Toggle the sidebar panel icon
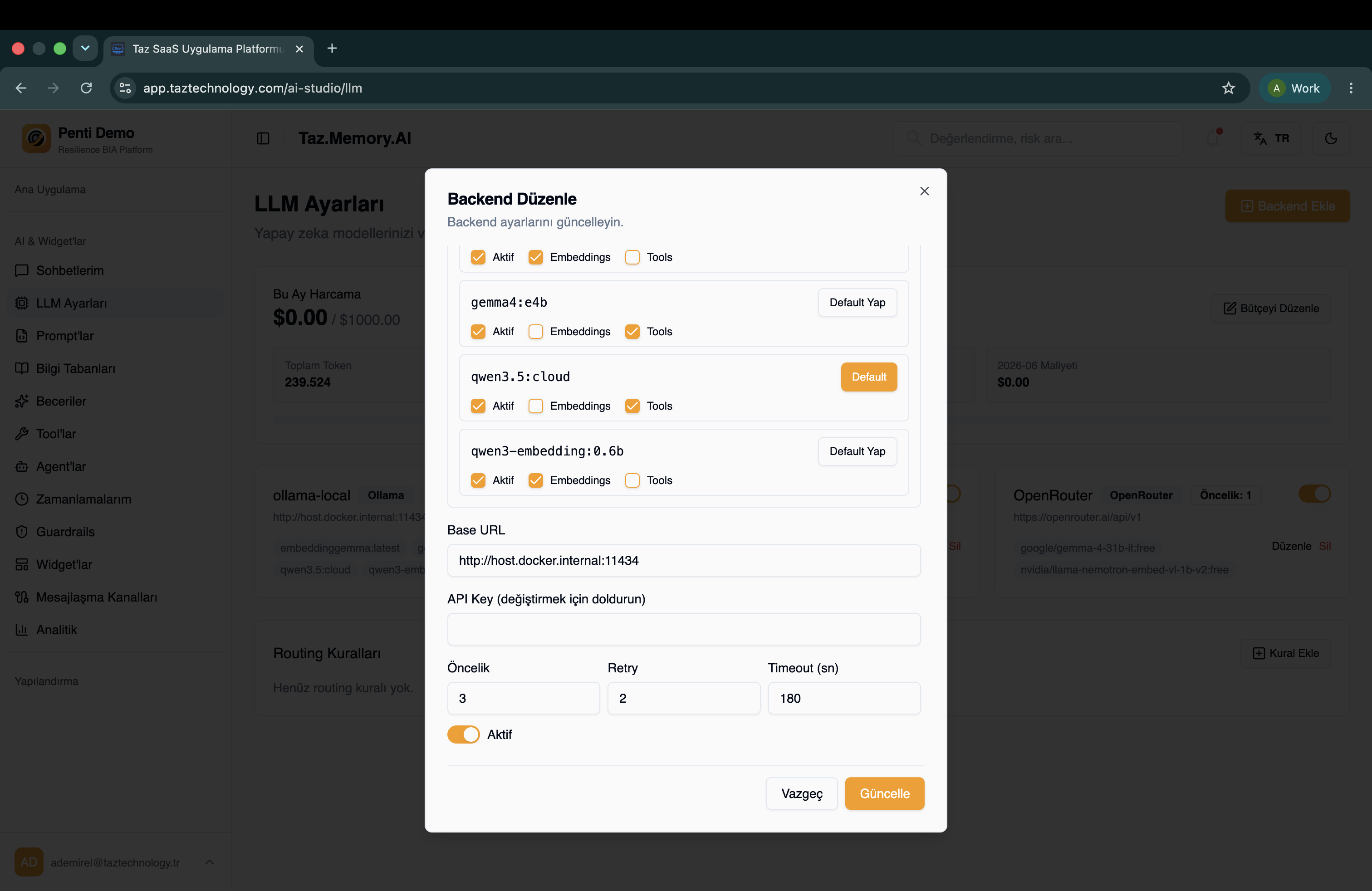Image resolution: width=1372 pixels, height=891 pixels. 263,138
